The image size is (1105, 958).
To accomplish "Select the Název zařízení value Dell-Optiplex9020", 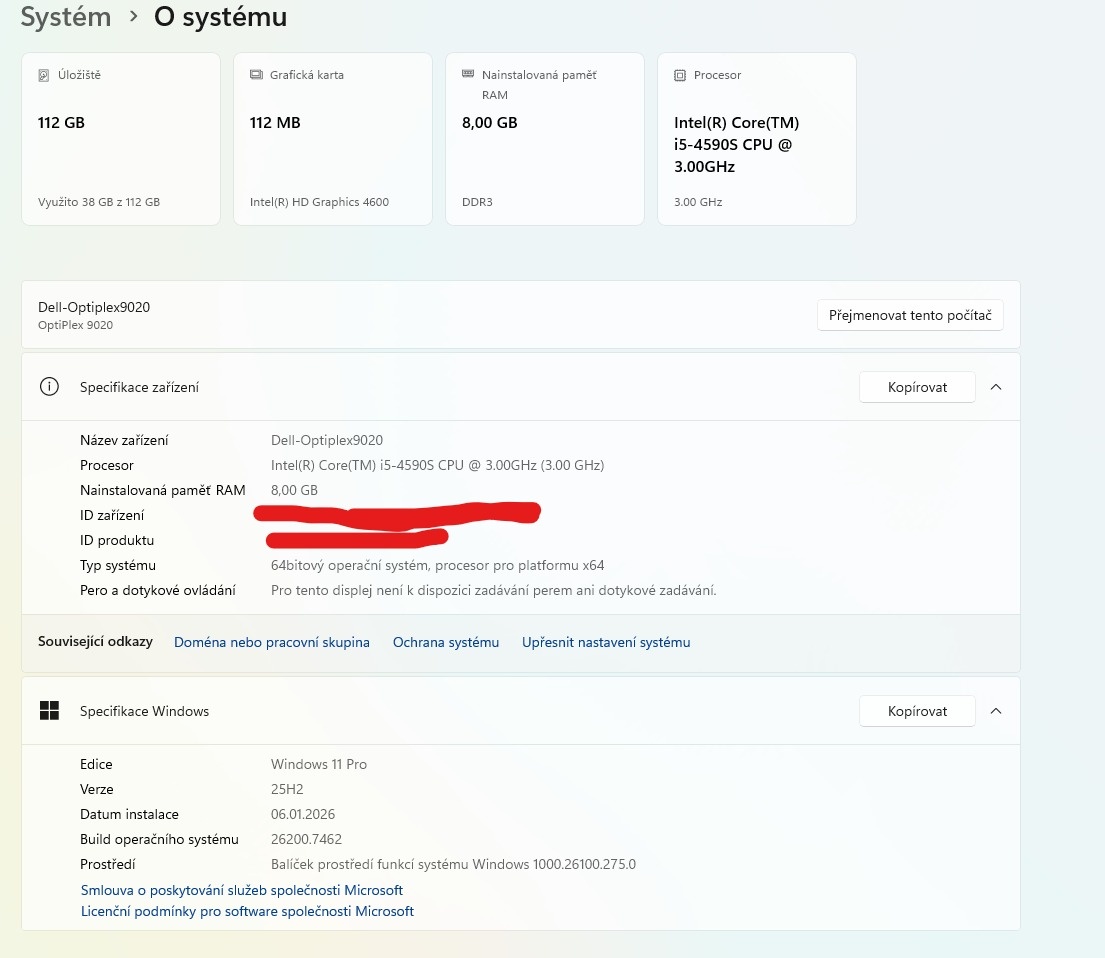I will 327,440.
